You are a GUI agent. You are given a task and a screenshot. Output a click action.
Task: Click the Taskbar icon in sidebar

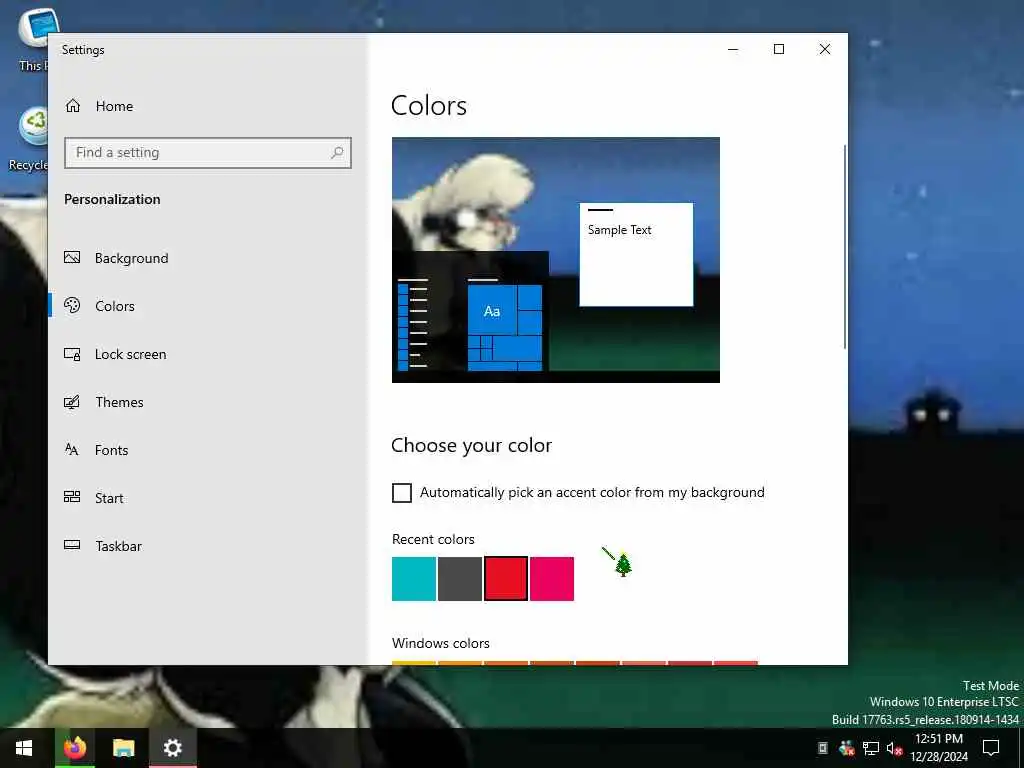pos(72,545)
